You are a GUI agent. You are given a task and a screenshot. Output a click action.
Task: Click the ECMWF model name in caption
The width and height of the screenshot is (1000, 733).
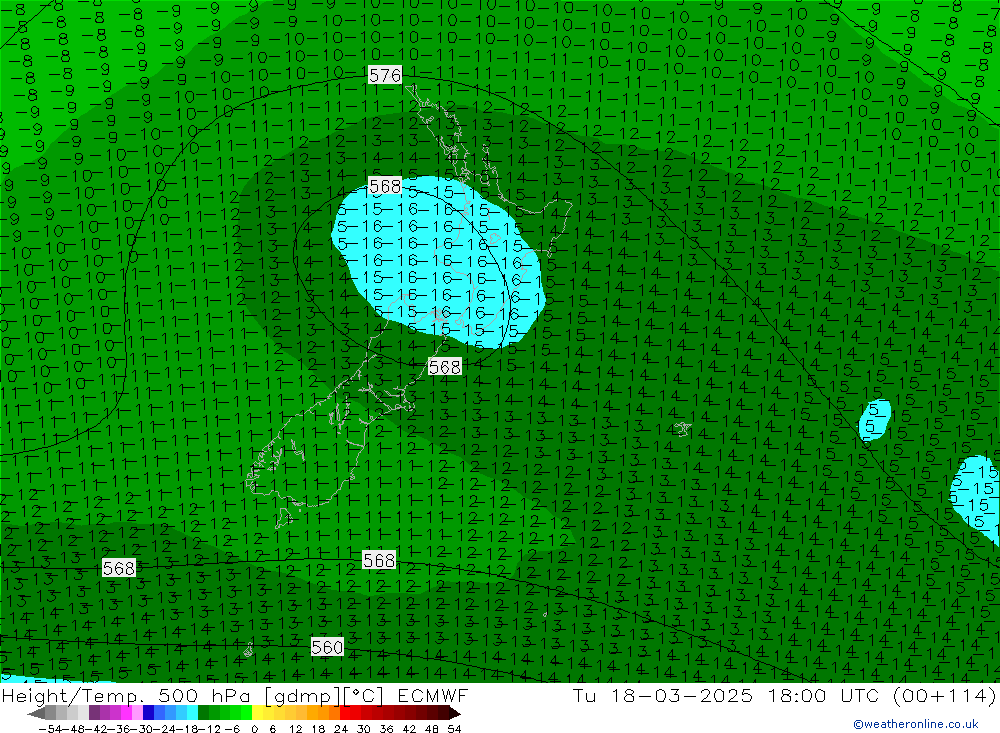433,695
